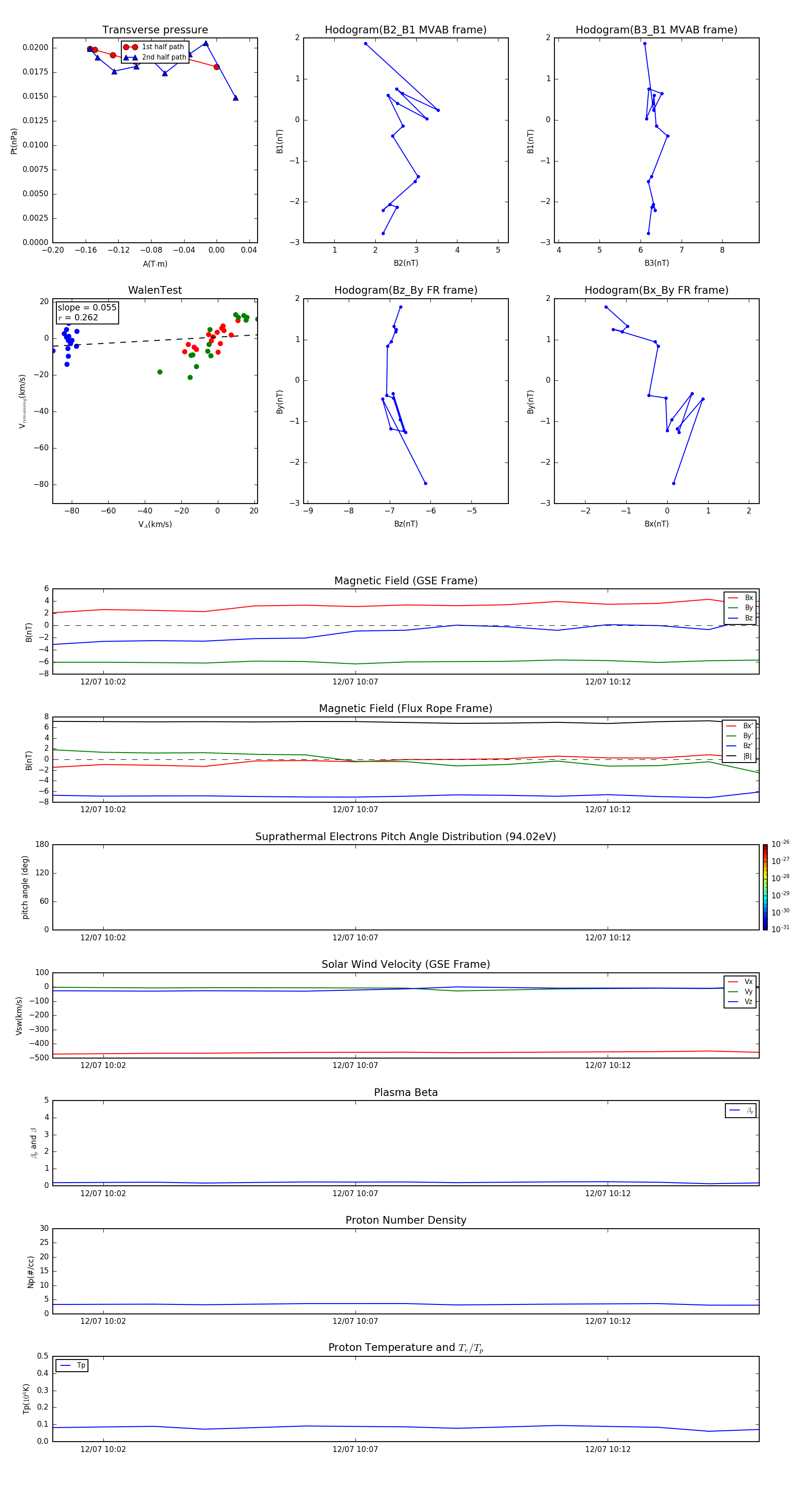The image size is (812, 1489).
Task: Click the 'Proton Number Density' title
Action: click(406, 1220)
